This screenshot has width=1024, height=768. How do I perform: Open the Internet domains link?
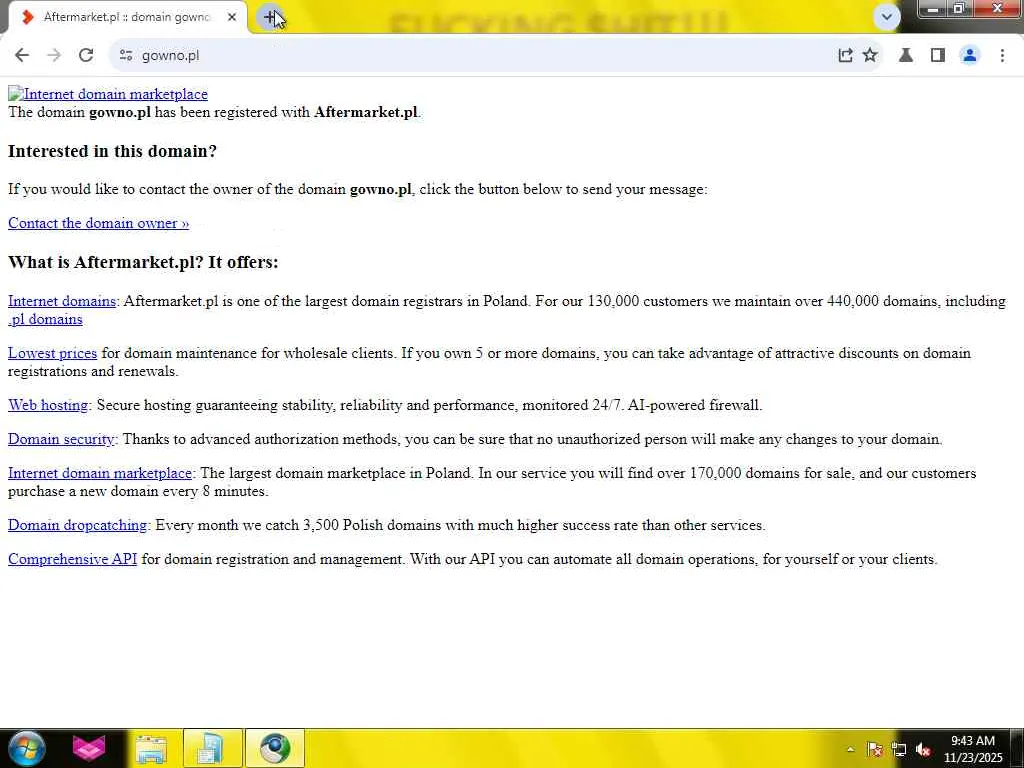click(61, 301)
